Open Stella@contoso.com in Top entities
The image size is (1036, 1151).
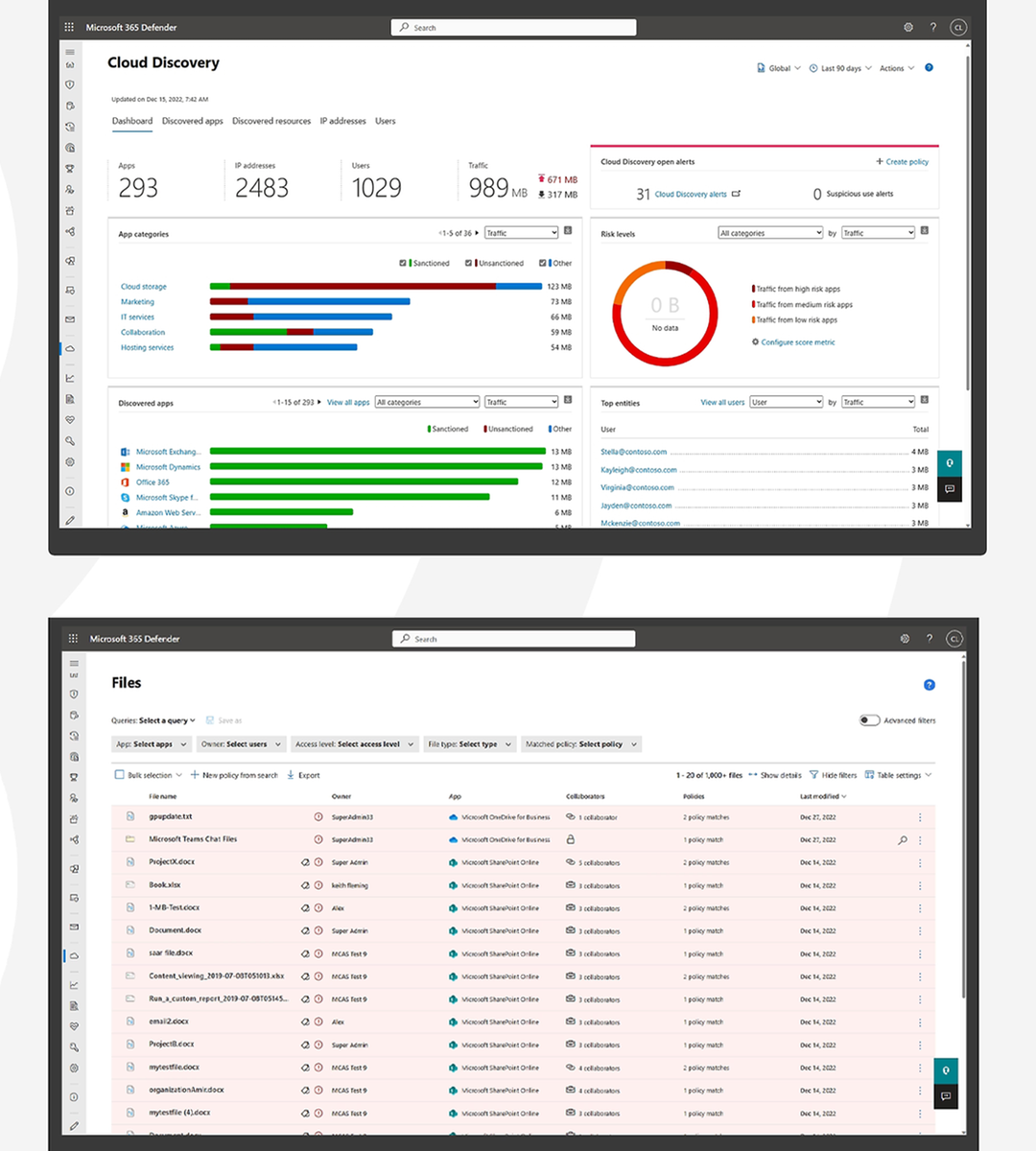coord(633,452)
